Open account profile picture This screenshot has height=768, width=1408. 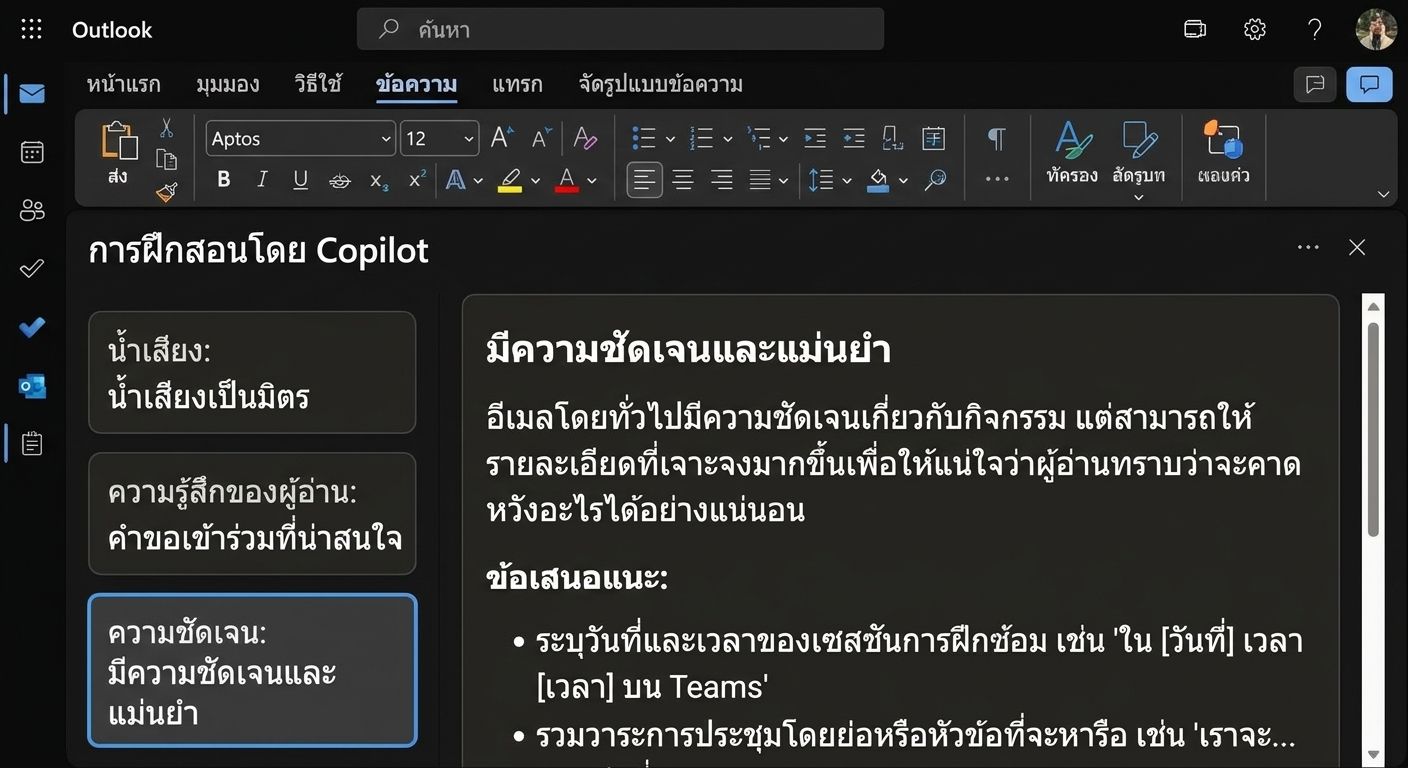[x=1376, y=29]
